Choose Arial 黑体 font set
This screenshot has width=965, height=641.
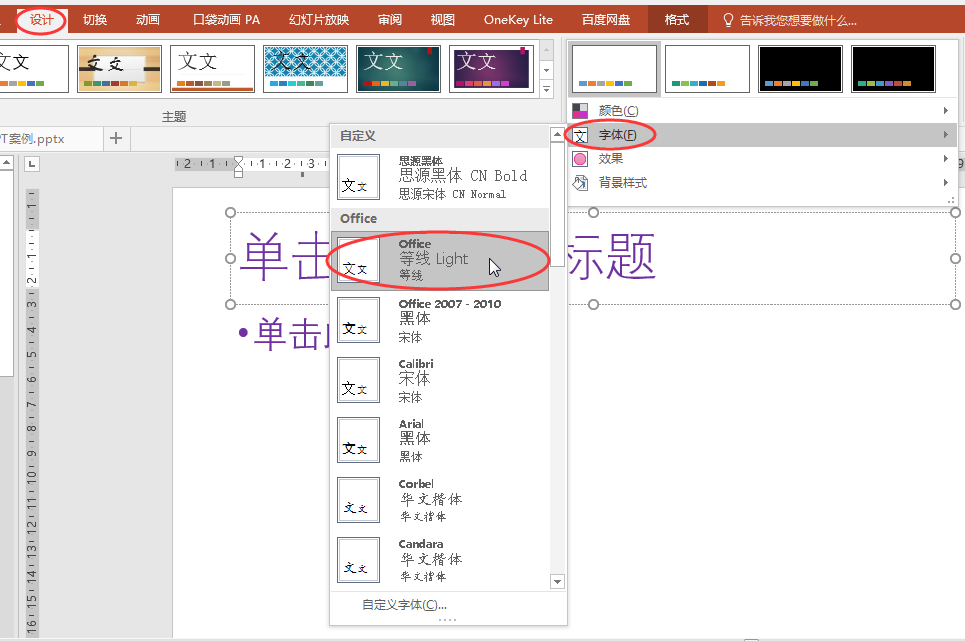(x=439, y=440)
